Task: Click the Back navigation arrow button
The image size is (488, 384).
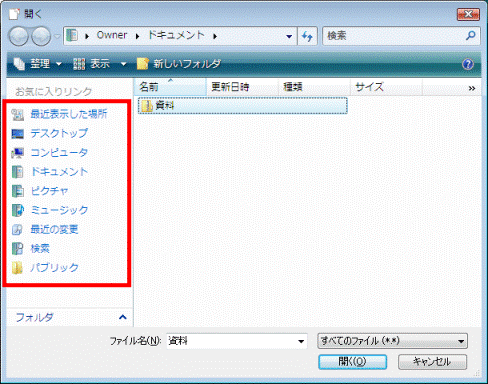Action: (x=18, y=36)
